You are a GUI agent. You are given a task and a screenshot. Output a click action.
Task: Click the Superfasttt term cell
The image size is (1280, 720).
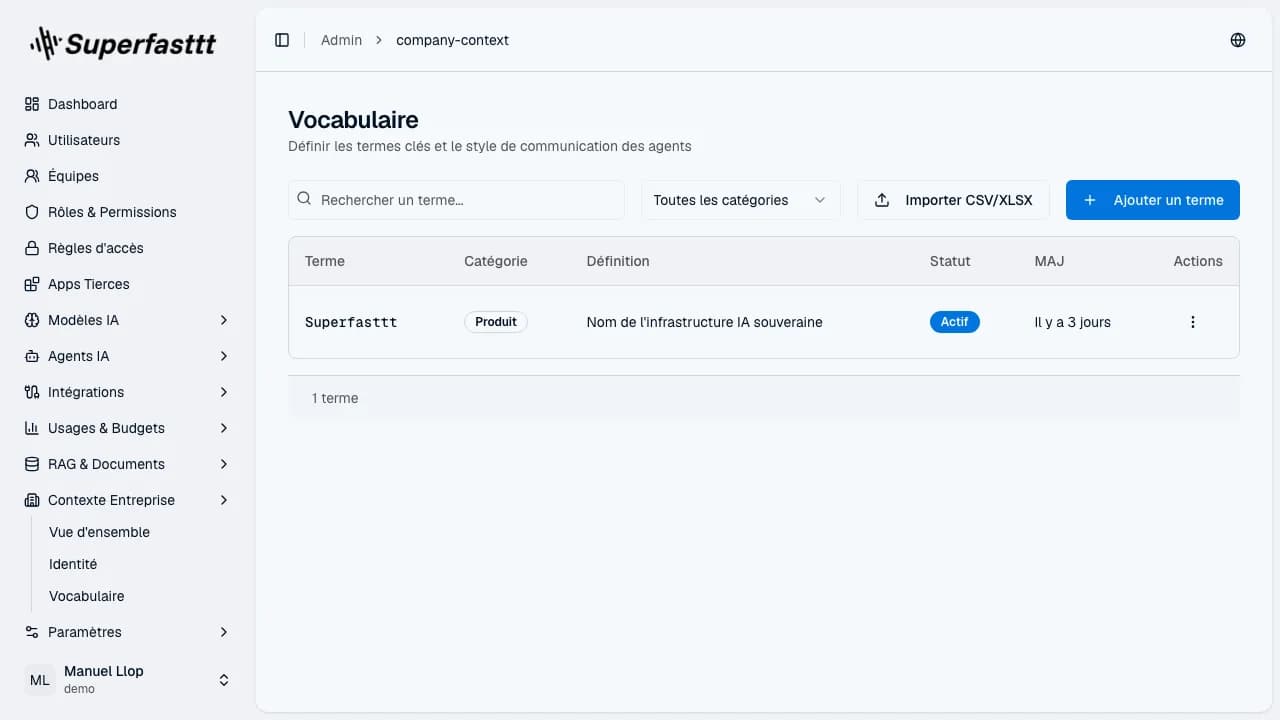click(351, 322)
